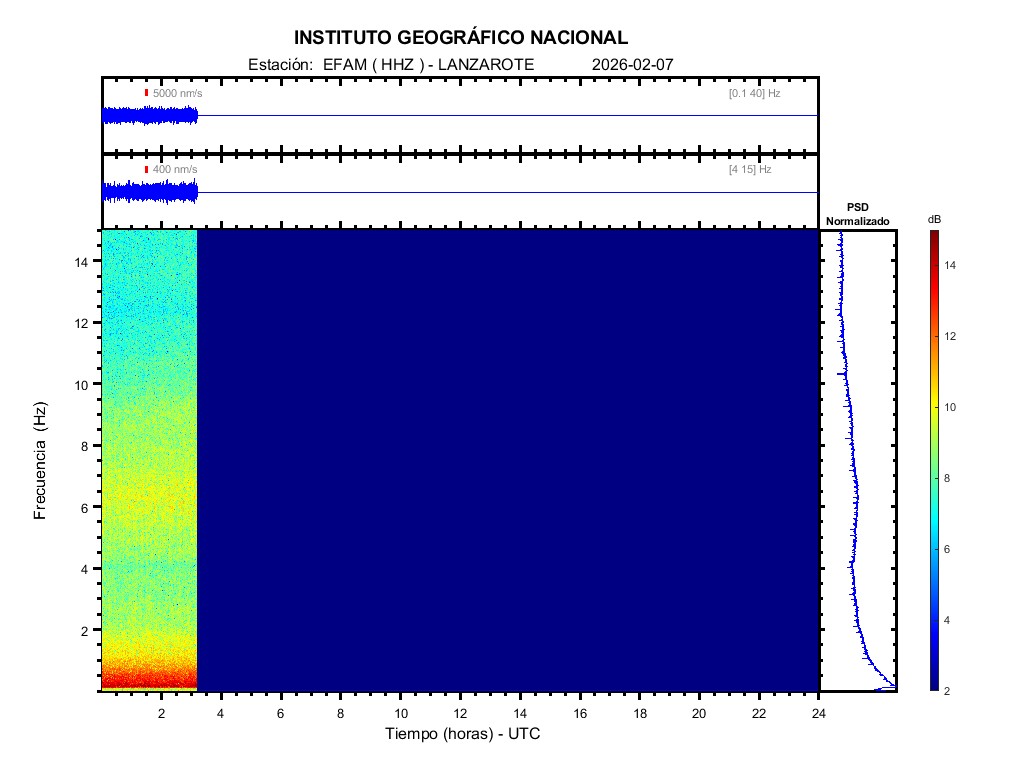Click the red scale bar beside 400 nm/s

click(x=146, y=170)
